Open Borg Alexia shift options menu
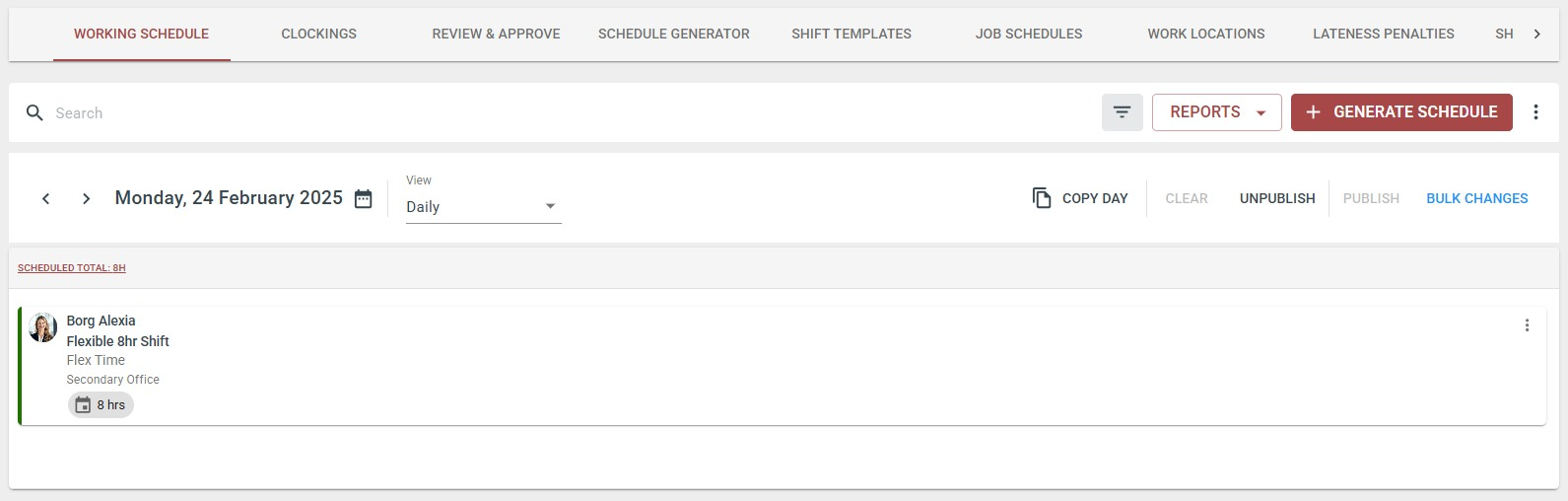The height and width of the screenshot is (501, 1568). click(x=1527, y=325)
